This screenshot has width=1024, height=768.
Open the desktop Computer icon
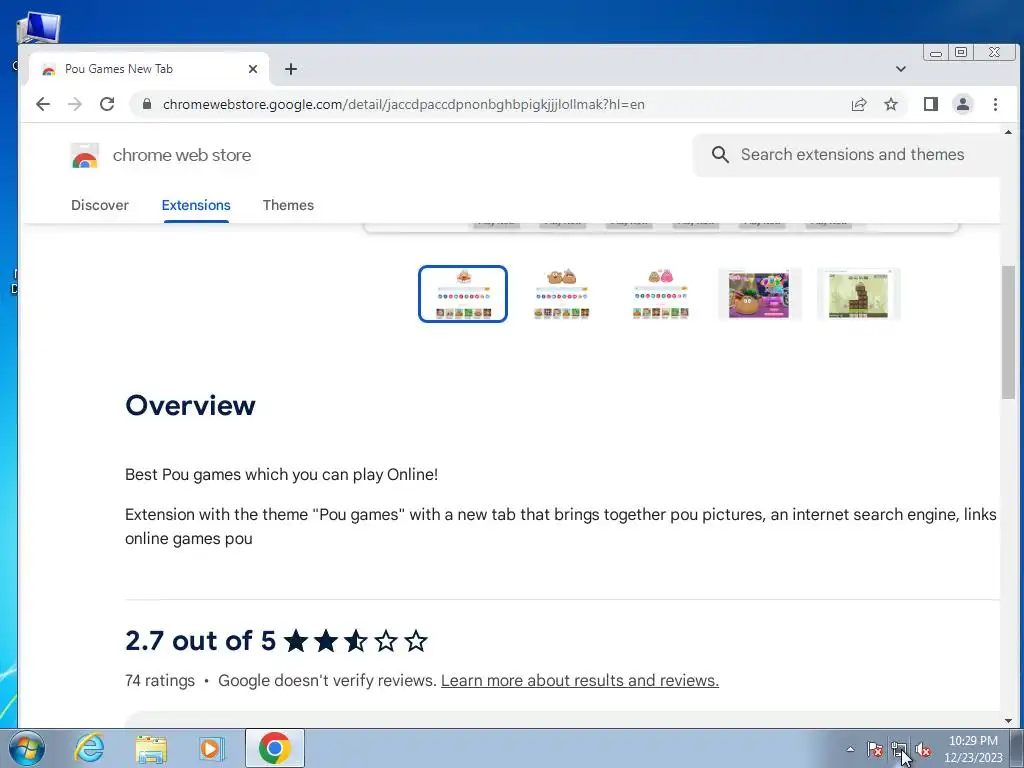38,27
